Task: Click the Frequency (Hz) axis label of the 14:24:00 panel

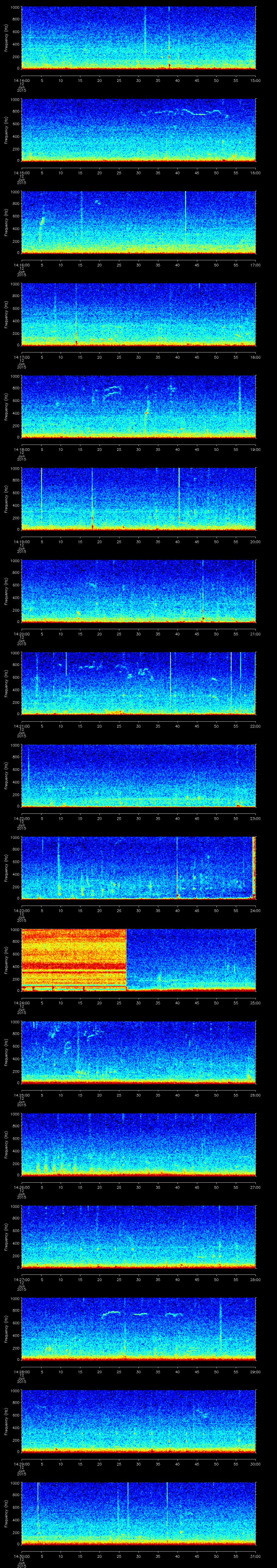Action: (x=6, y=959)
